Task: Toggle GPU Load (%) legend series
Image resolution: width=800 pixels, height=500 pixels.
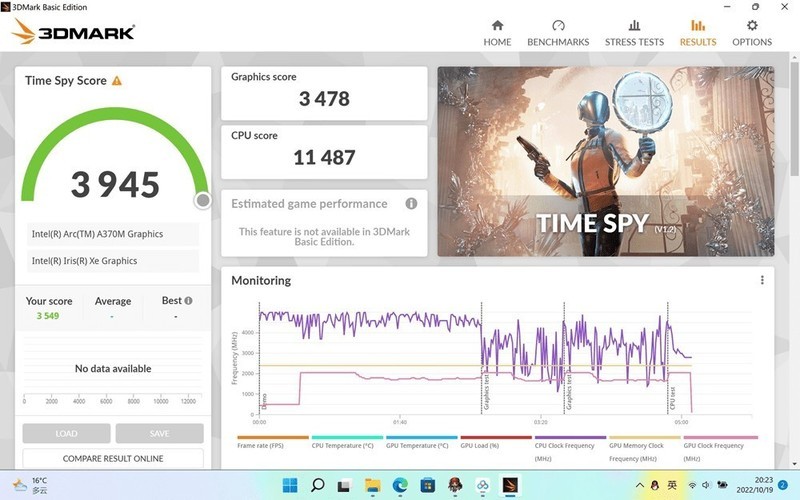Action: 496,442
